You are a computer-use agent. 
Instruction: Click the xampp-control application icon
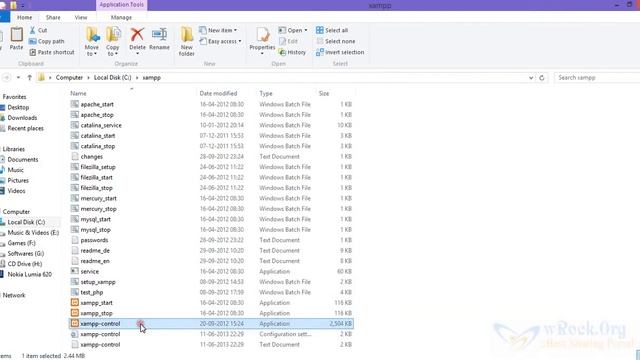(x=75, y=323)
